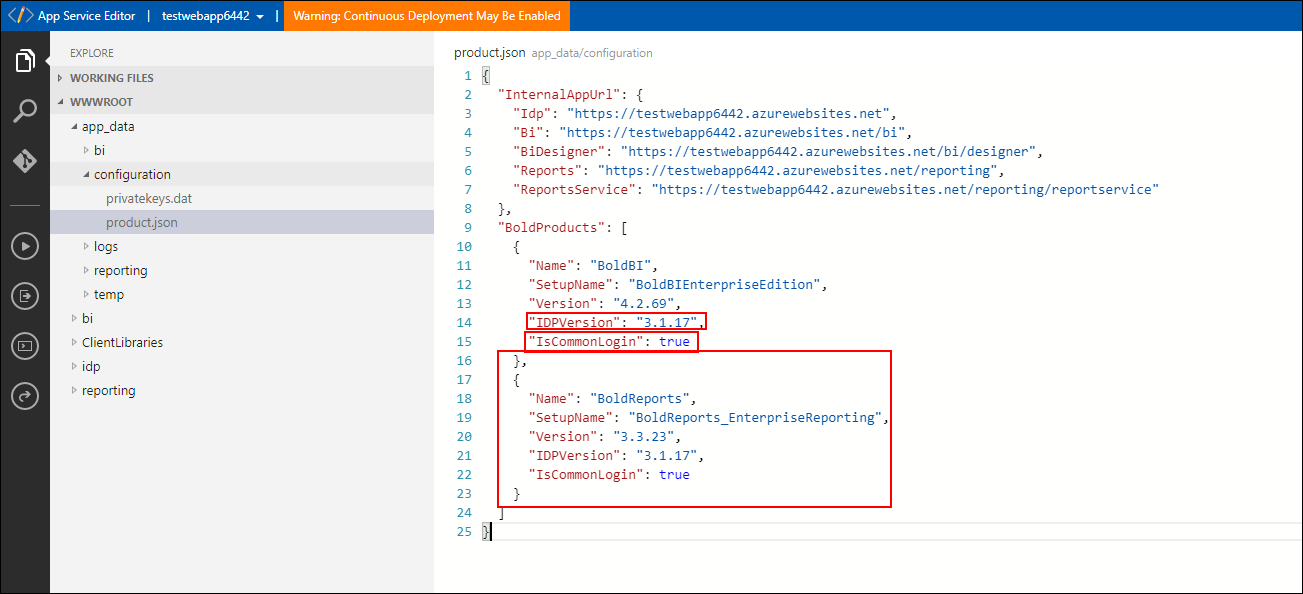
Task: Expand the idp folder
Action: point(242,366)
